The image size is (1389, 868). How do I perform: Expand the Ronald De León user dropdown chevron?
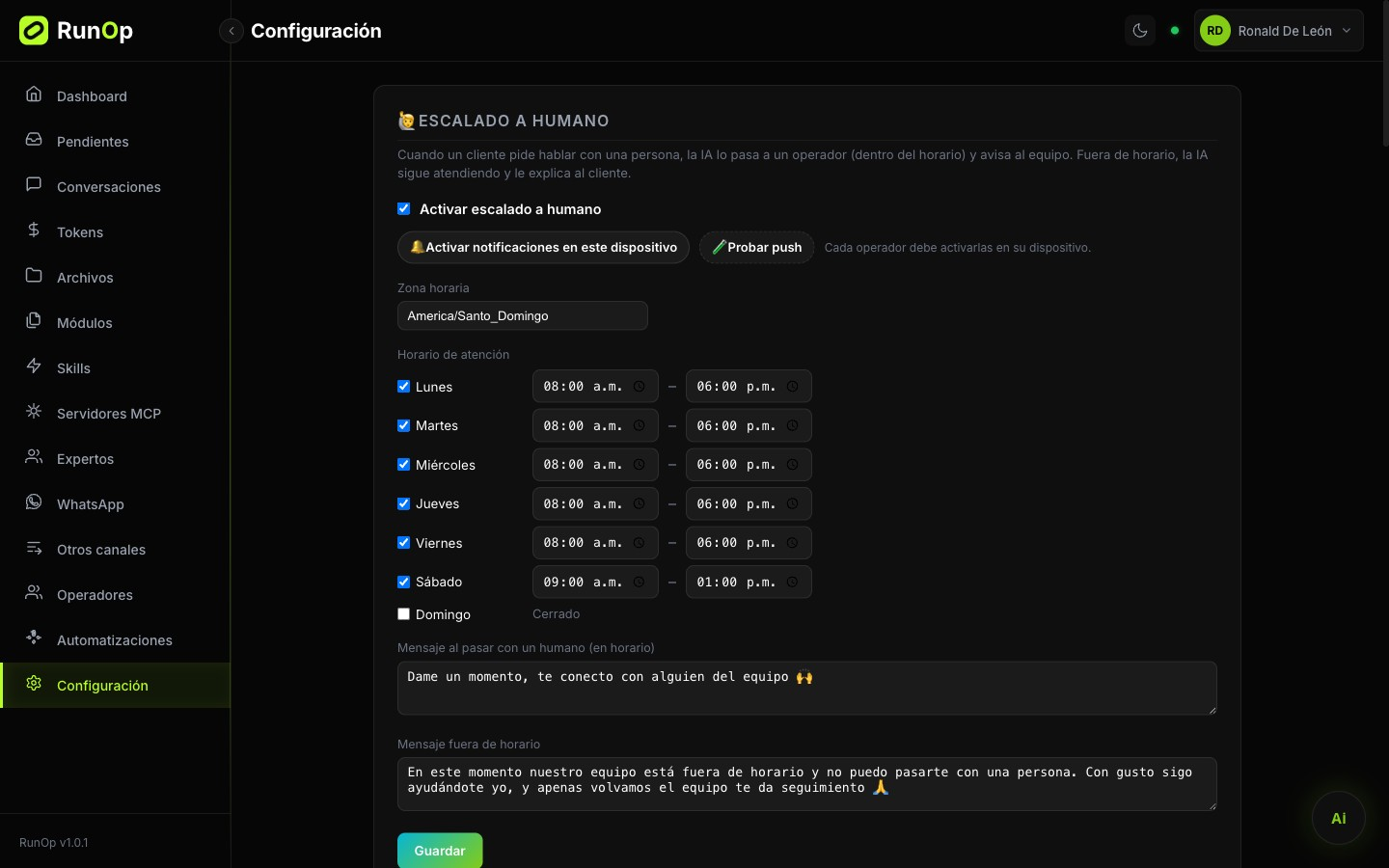(x=1347, y=31)
